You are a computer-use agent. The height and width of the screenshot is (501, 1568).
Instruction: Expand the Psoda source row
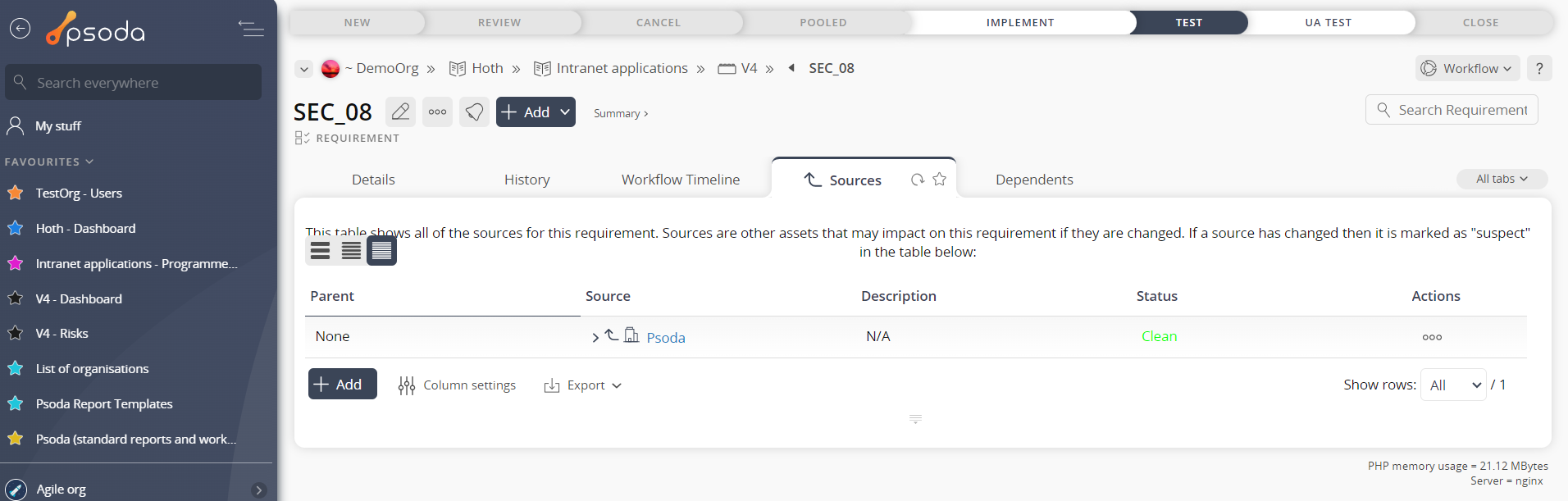[595, 338]
